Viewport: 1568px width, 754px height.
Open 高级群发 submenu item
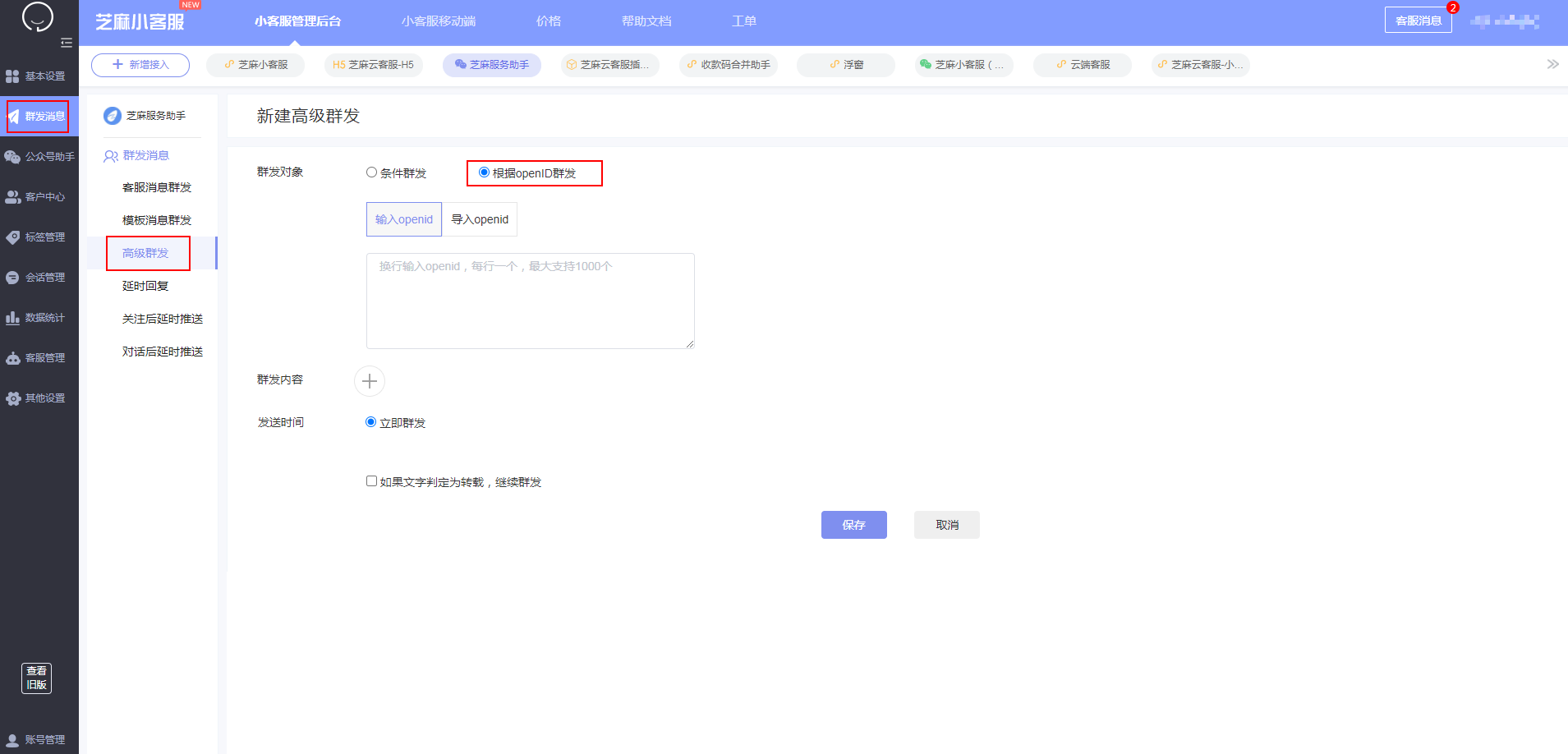point(145,253)
